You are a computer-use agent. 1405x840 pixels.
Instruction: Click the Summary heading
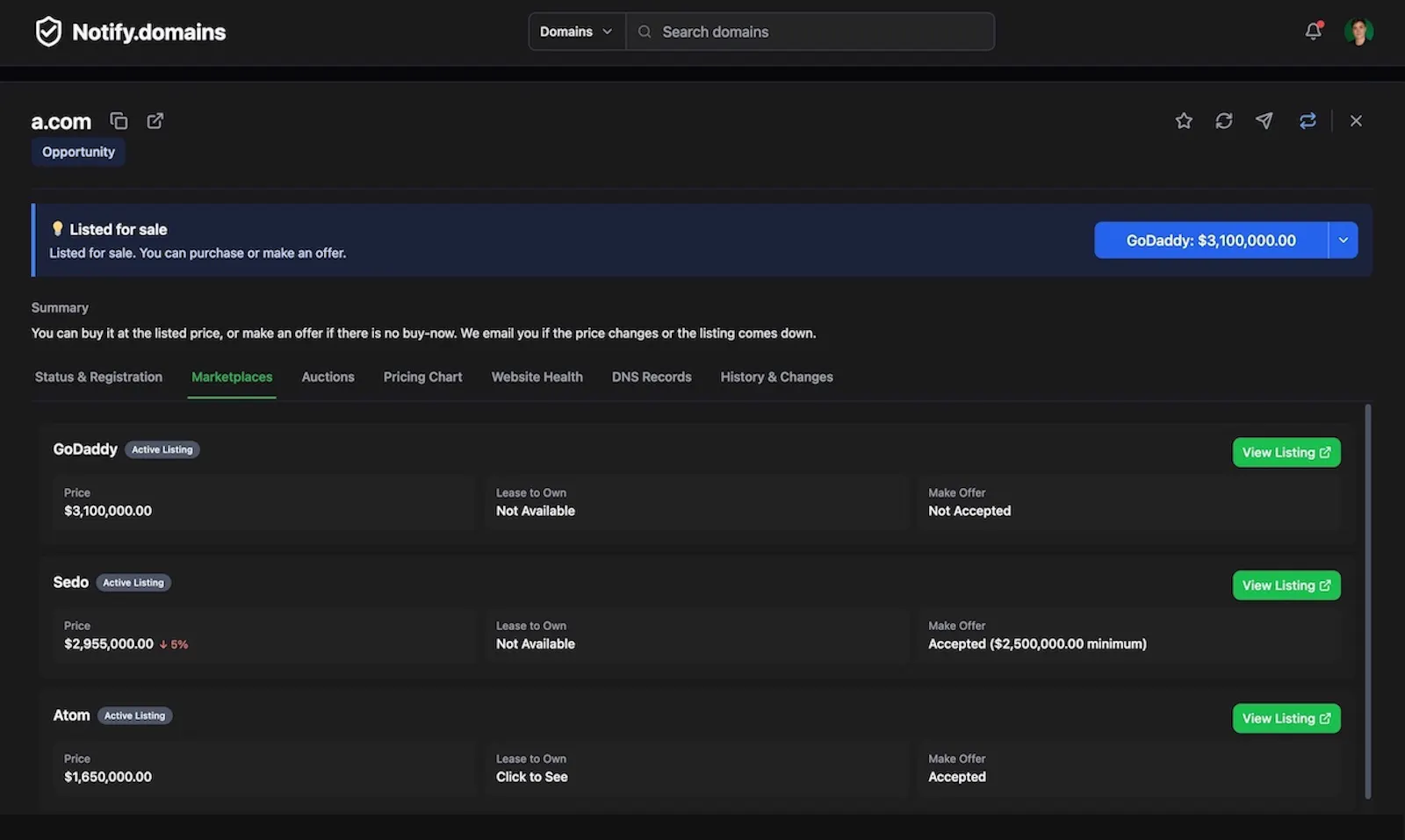click(60, 308)
